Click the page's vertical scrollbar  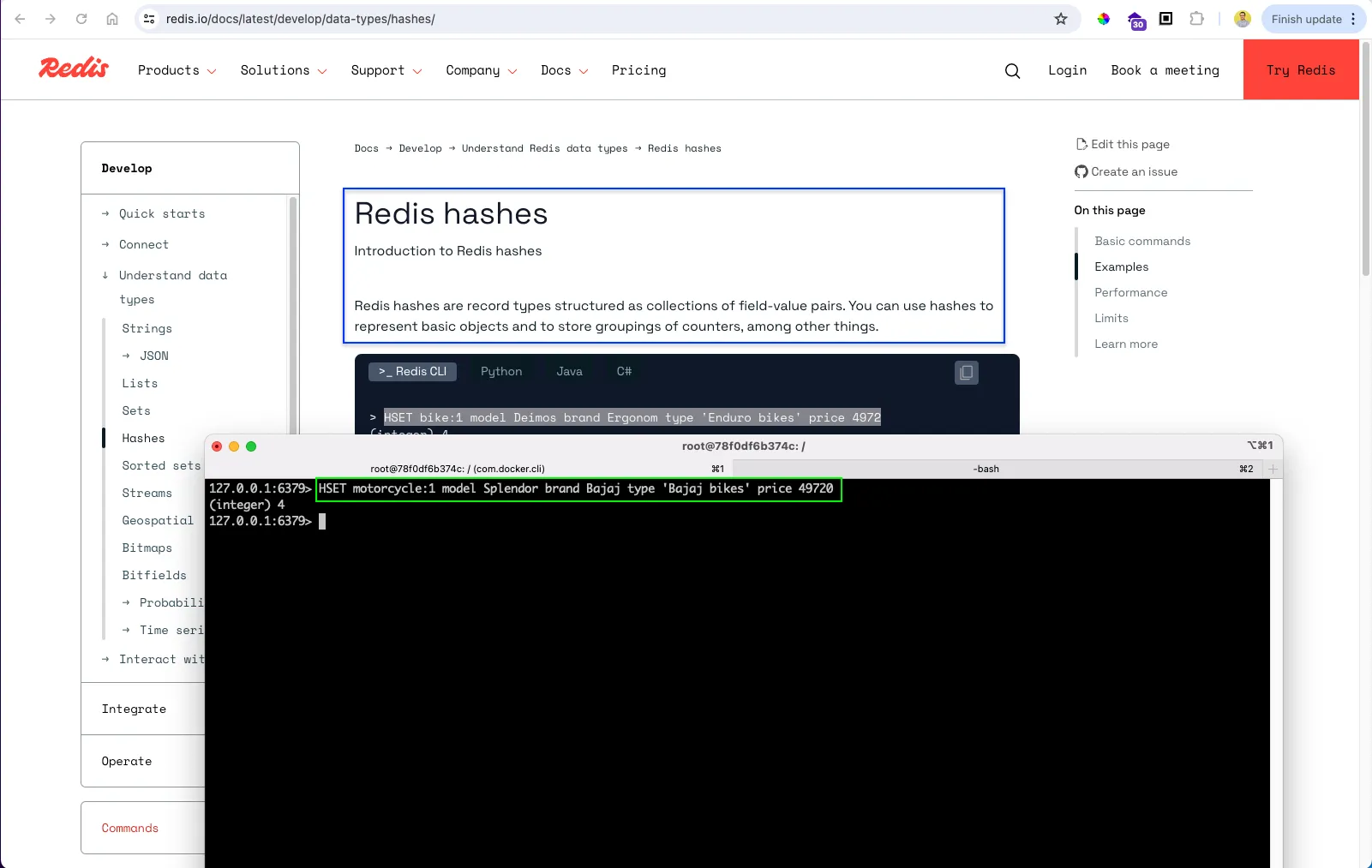(1366, 159)
